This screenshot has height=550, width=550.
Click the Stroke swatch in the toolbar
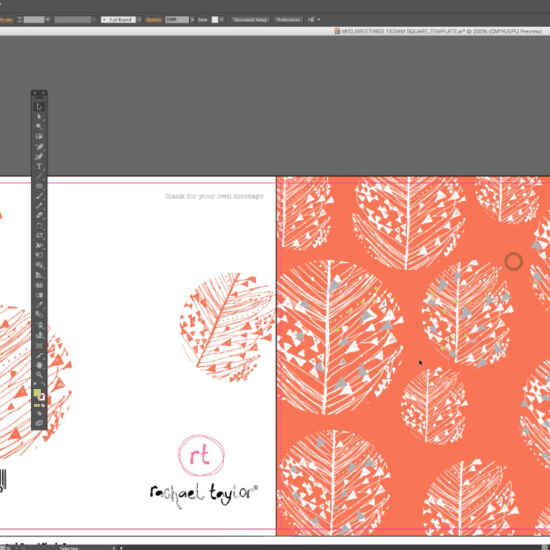42,397
